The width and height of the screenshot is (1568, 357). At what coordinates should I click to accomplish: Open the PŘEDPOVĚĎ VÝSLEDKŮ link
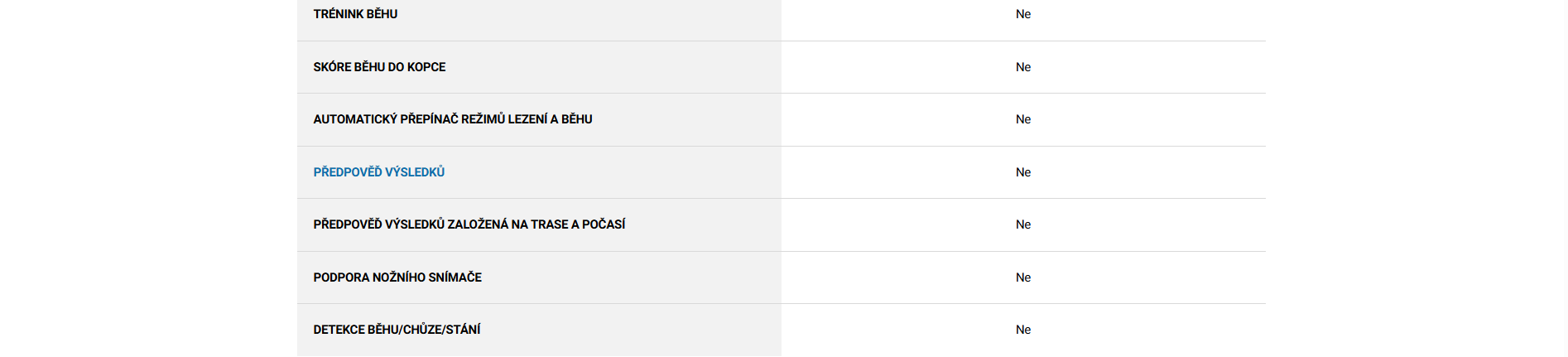378,172
